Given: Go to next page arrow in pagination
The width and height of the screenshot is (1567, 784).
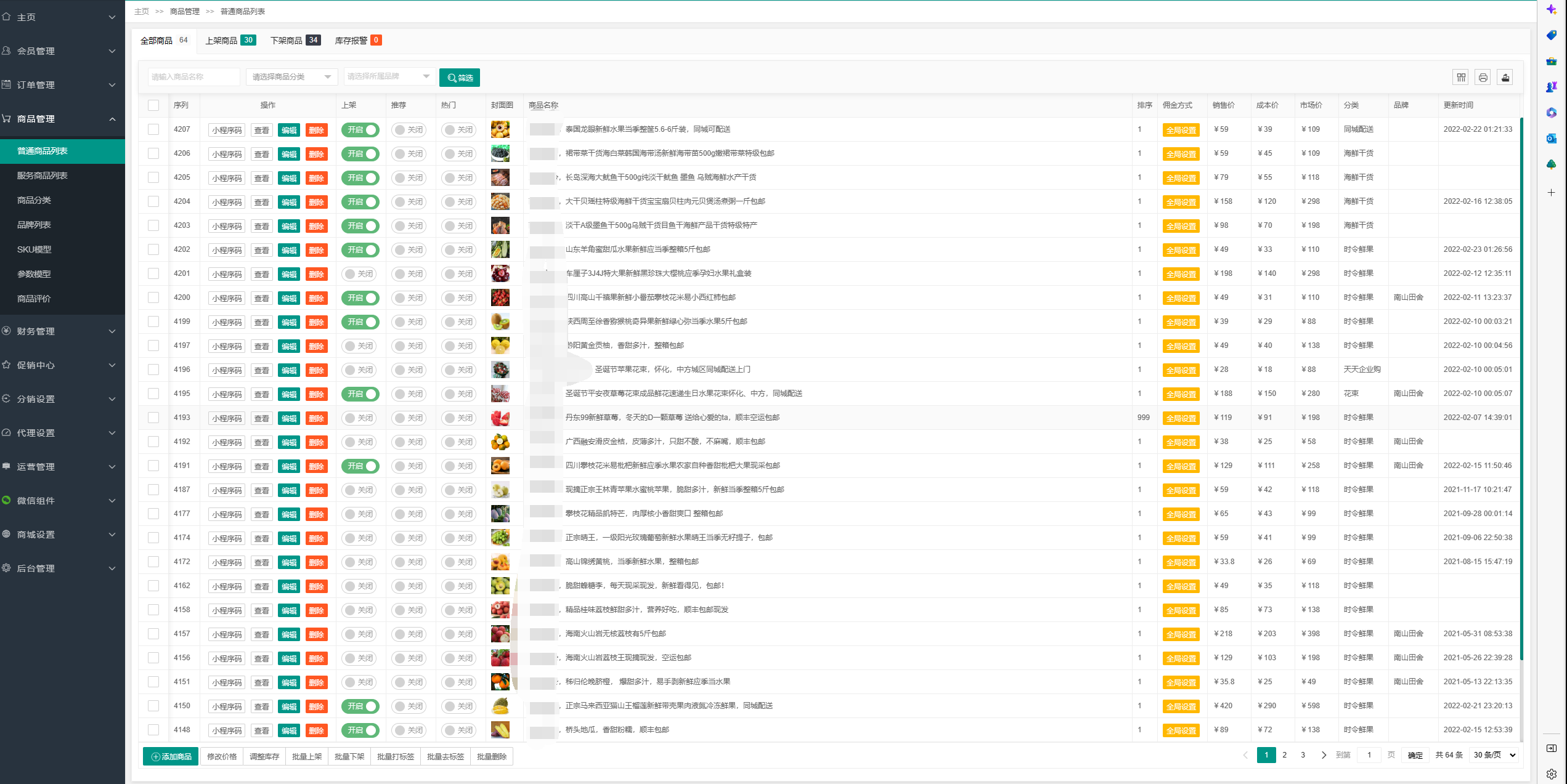Looking at the screenshot, I should coord(1324,755).
